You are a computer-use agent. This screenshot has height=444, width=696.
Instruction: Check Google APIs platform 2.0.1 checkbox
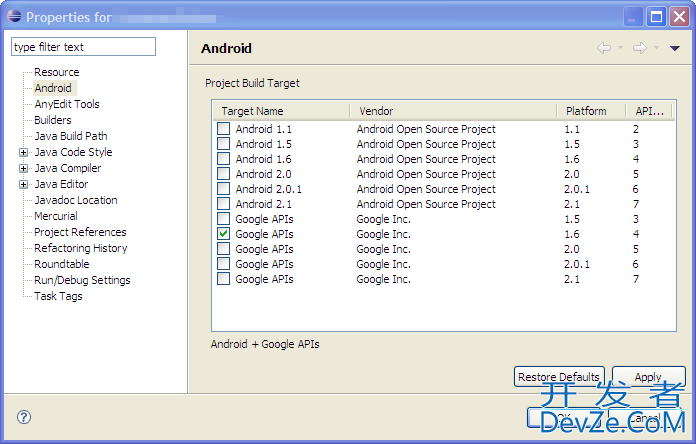(223, 264)
